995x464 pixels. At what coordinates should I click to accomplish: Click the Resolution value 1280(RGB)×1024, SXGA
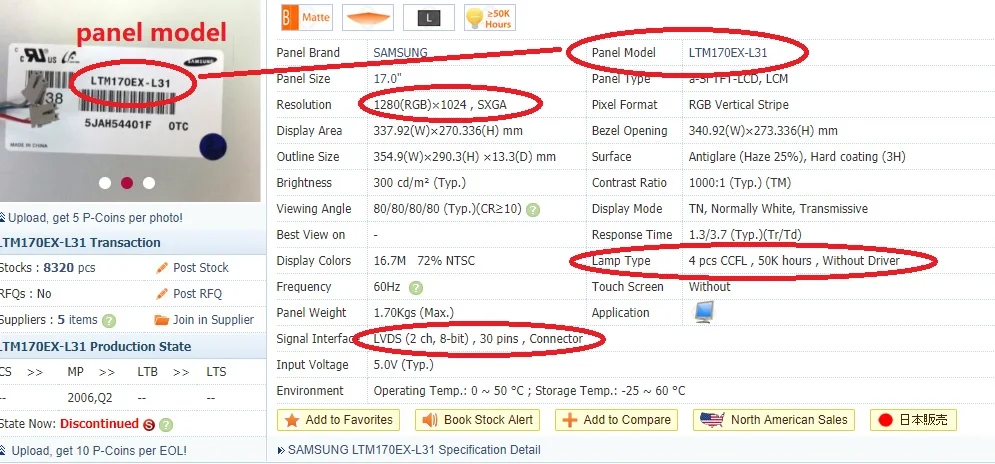(x=440, y=105)
